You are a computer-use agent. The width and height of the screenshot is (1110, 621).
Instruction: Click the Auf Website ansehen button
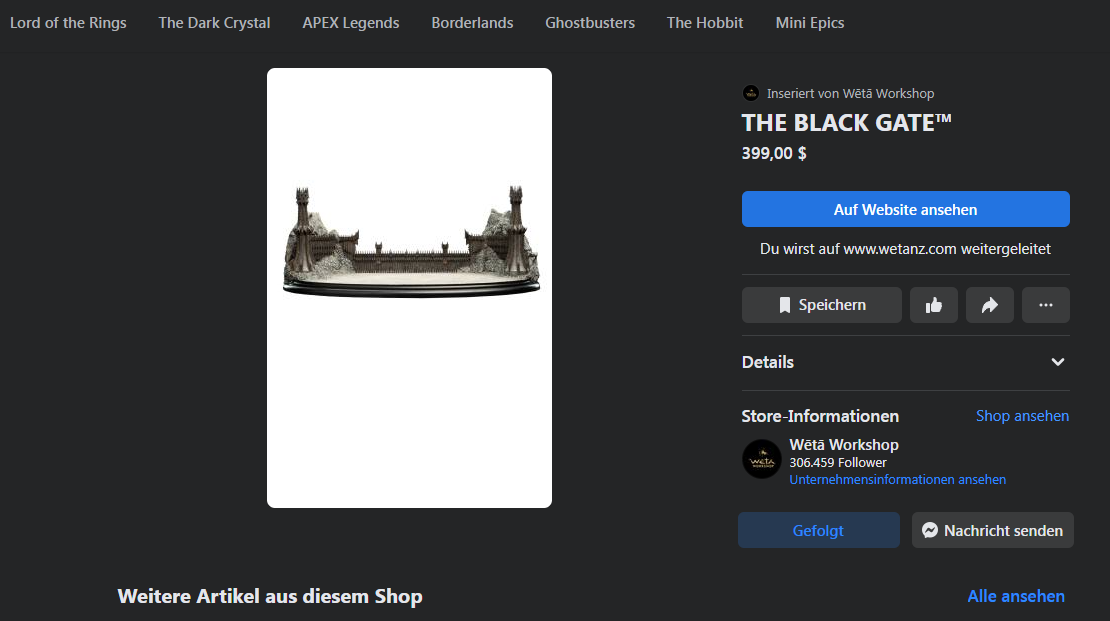coord(905,210)
